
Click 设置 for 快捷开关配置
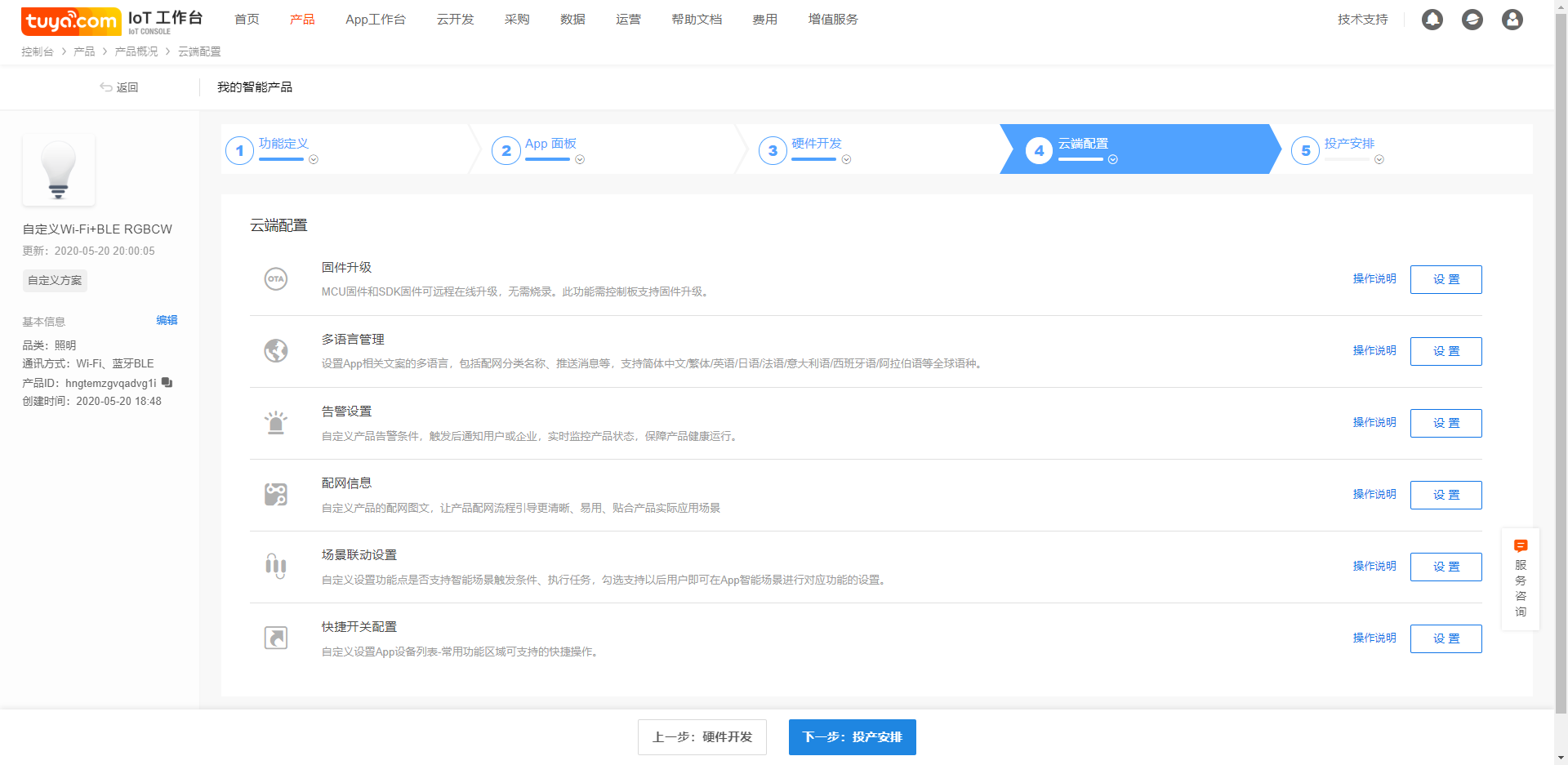(x=1445, y=638)
